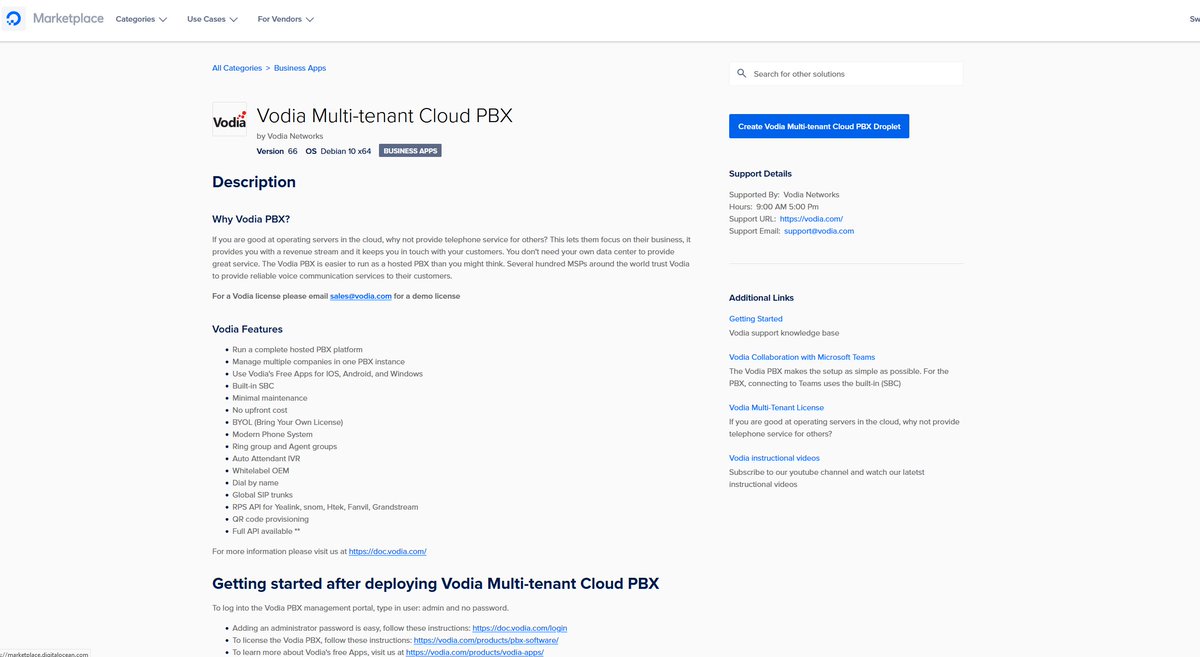The height and width of the screenshot is (657, 1200).
Task: Open the https://doc.vodia.com/ link
Action: (x=388, y=551)
